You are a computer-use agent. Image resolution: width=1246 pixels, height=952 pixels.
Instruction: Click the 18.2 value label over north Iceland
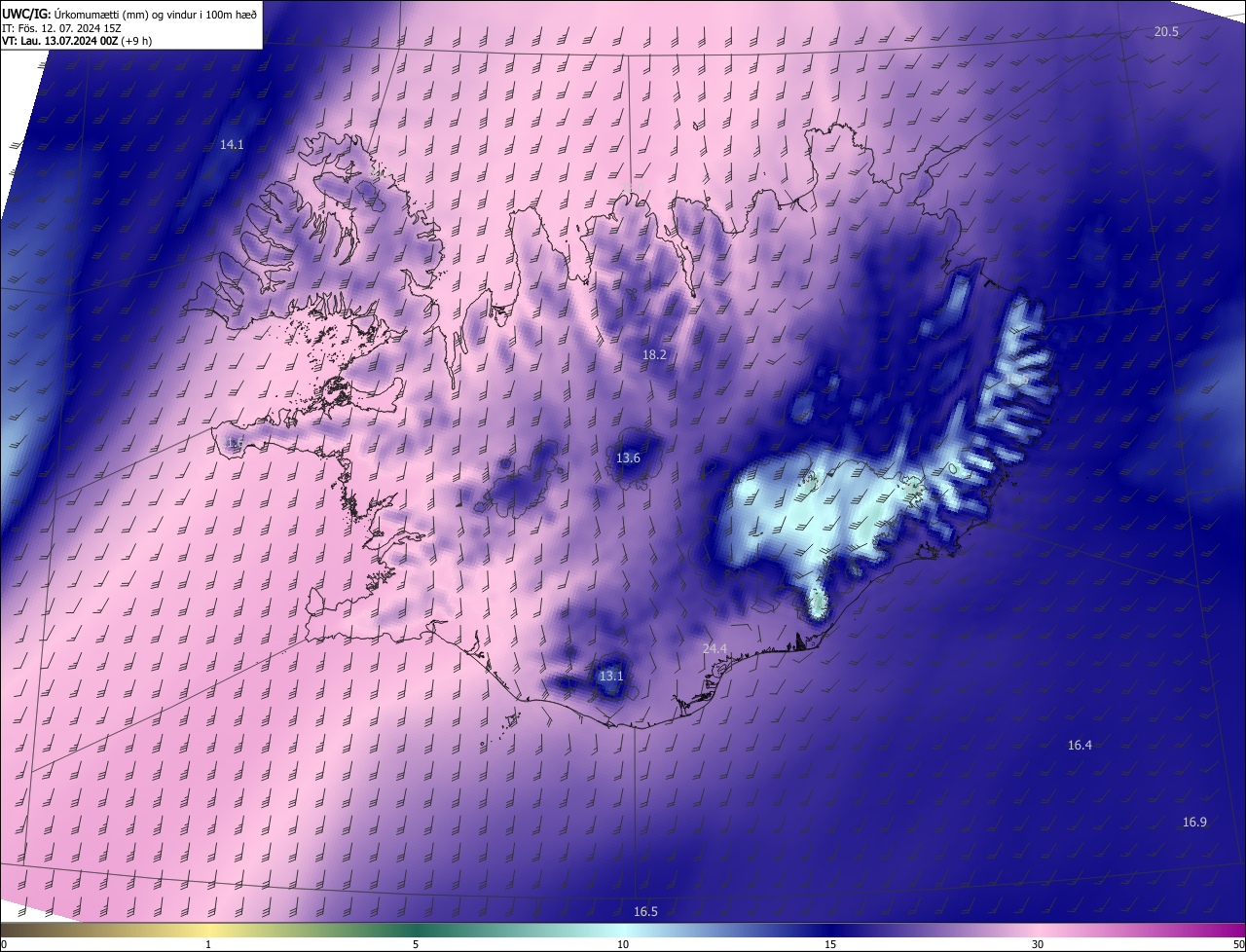click(654, 355)
